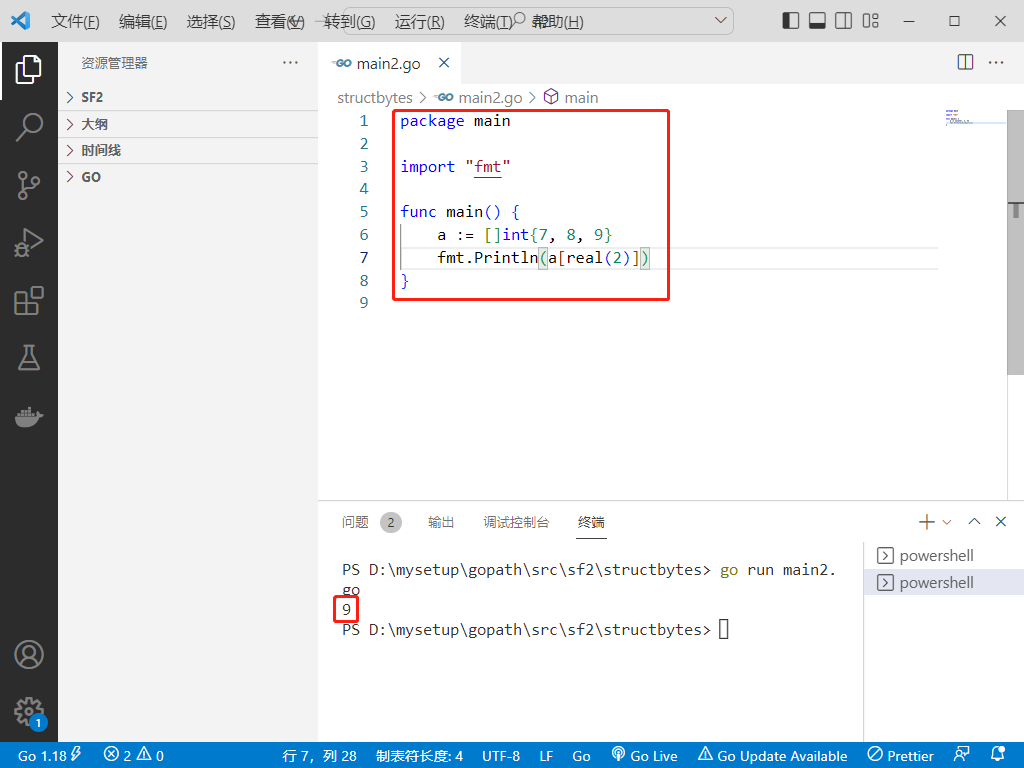Toggle notifications via the bell icon
Screen dimensions: 1024x768
pos(996,755)
